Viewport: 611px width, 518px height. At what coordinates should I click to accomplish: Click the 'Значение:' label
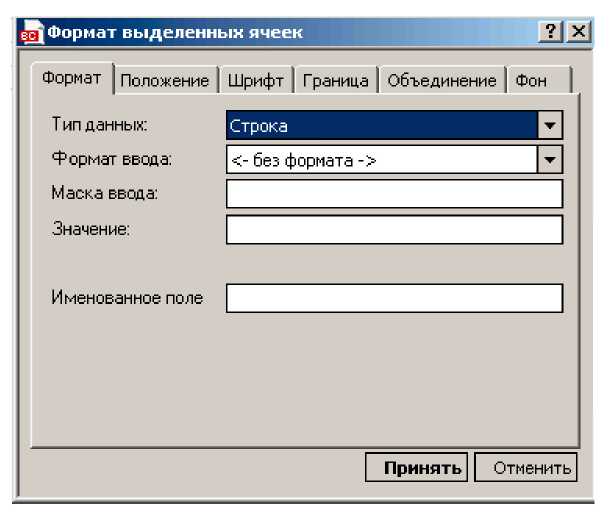coord(91,229)
